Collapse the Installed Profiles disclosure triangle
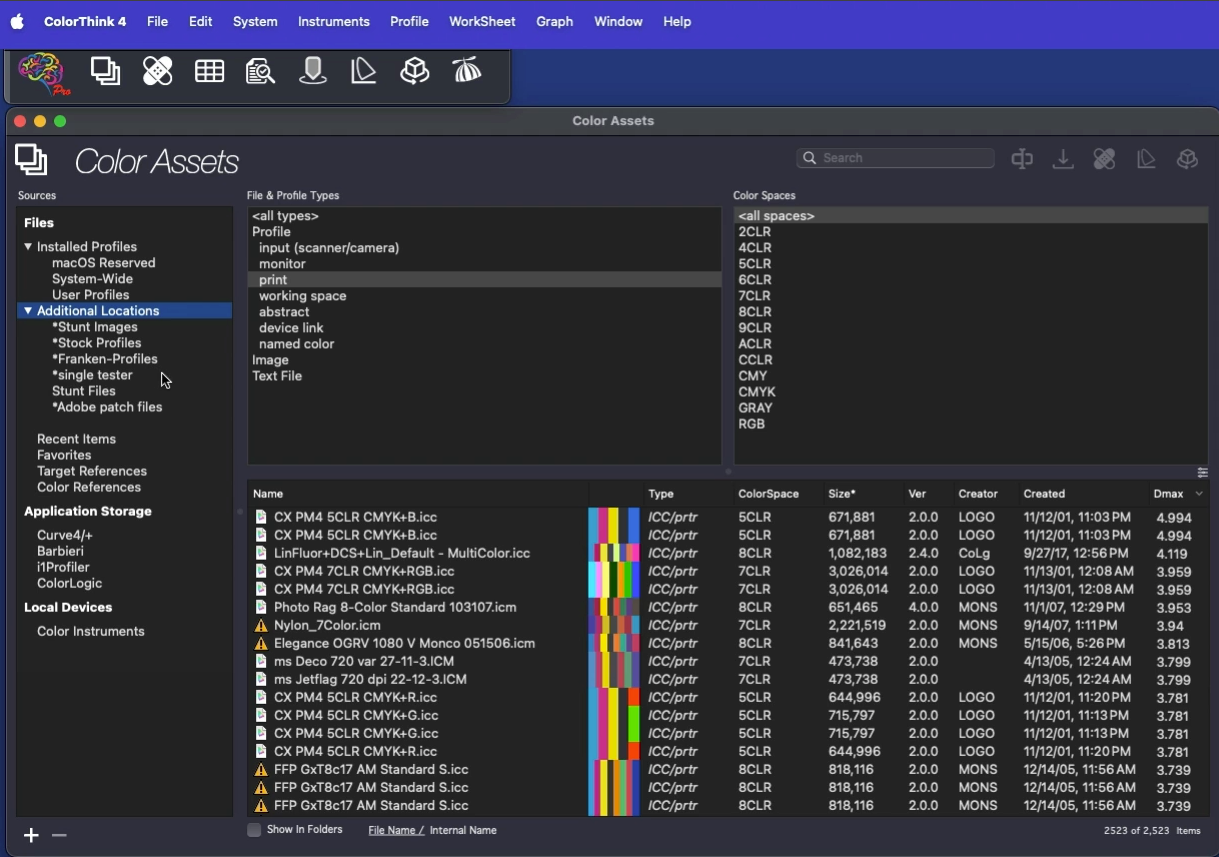Viewport: 1219px width, 857px height. click(x=28, y=247)
